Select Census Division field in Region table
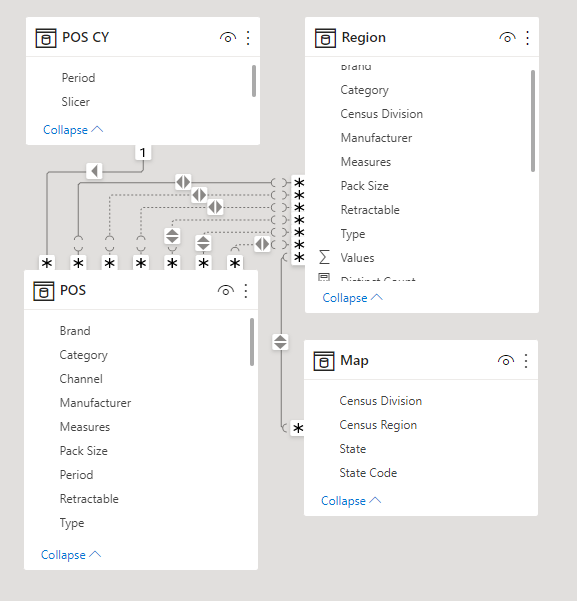This screenshot has width=577, height=601. coord(381,114)
